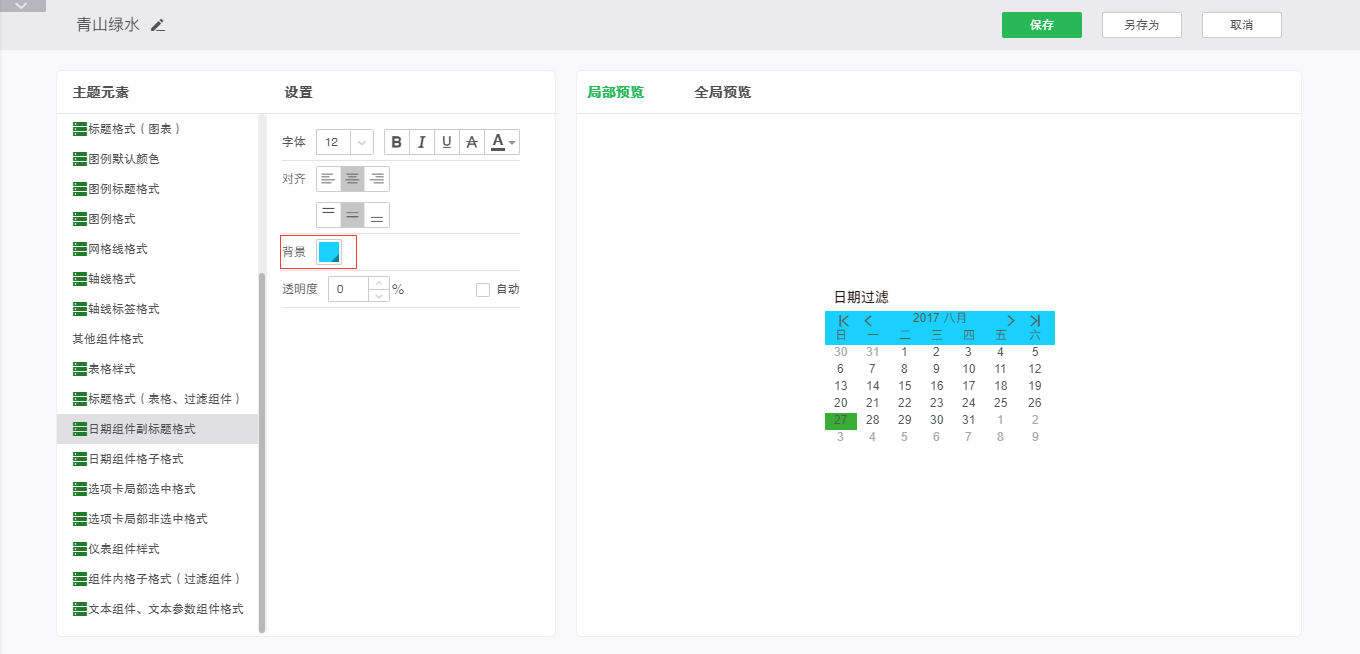Enable the 自动 checkbox
Viewport: 1360px width, 654px height.
point(483,290)
